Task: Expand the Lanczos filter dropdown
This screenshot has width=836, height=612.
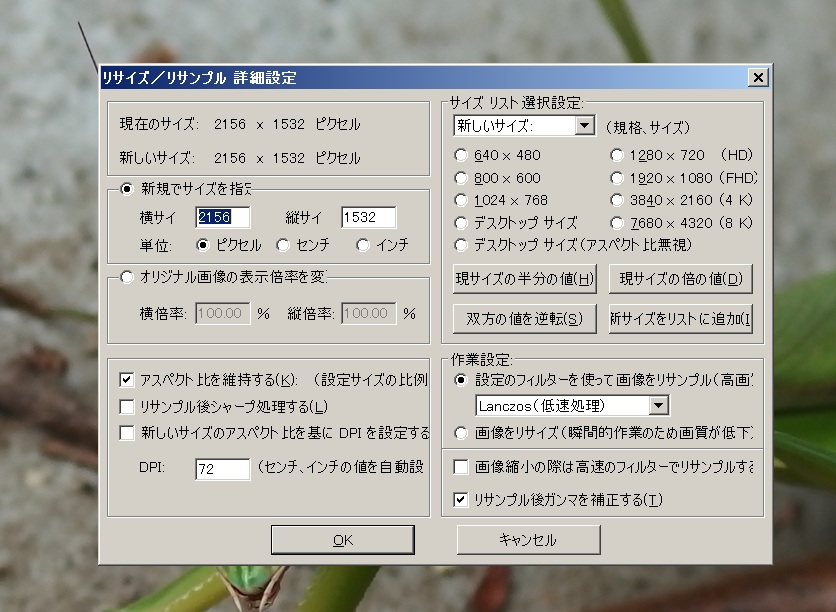Action: [658, 405]
